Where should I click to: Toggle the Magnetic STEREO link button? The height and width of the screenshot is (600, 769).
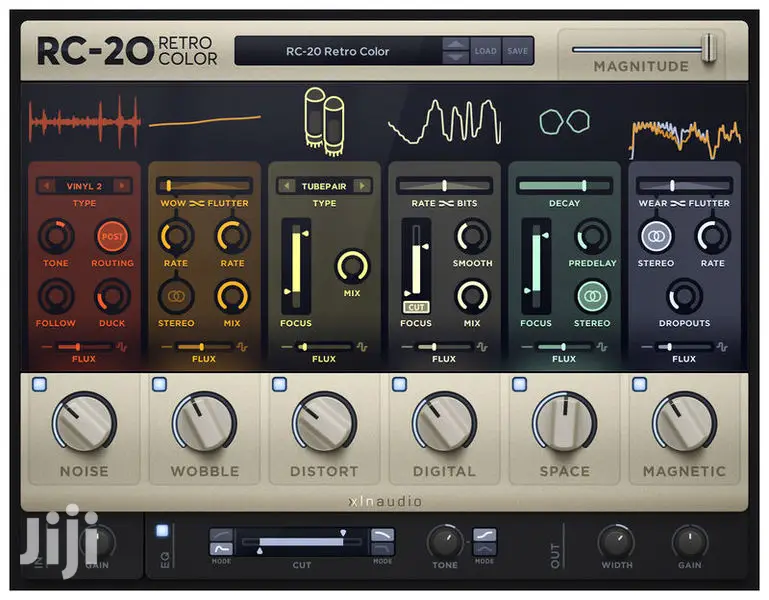click(656, 236)
